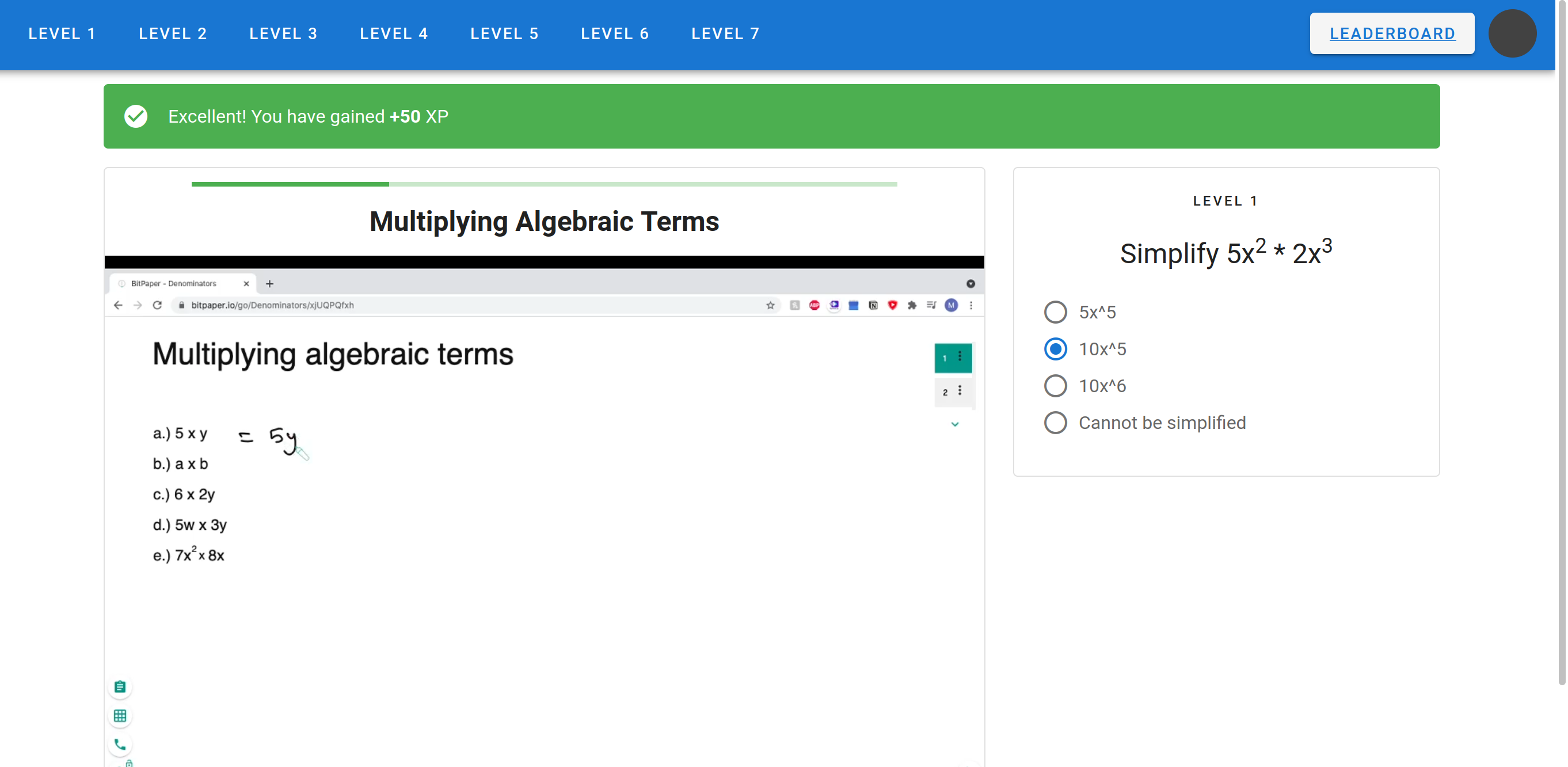
Task: Choose the Cannot be simplified option
Action: click(1056, 423)
